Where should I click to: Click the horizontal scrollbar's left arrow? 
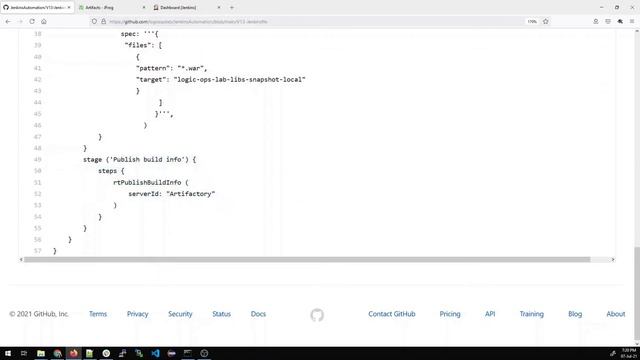[x=21, y=260]
